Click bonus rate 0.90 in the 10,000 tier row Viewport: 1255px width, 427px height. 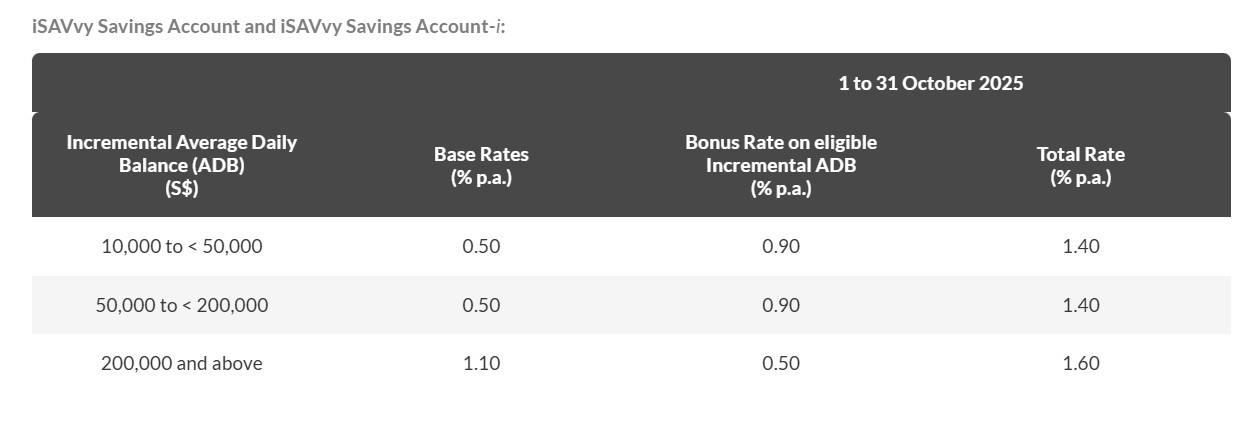[780, 246]
